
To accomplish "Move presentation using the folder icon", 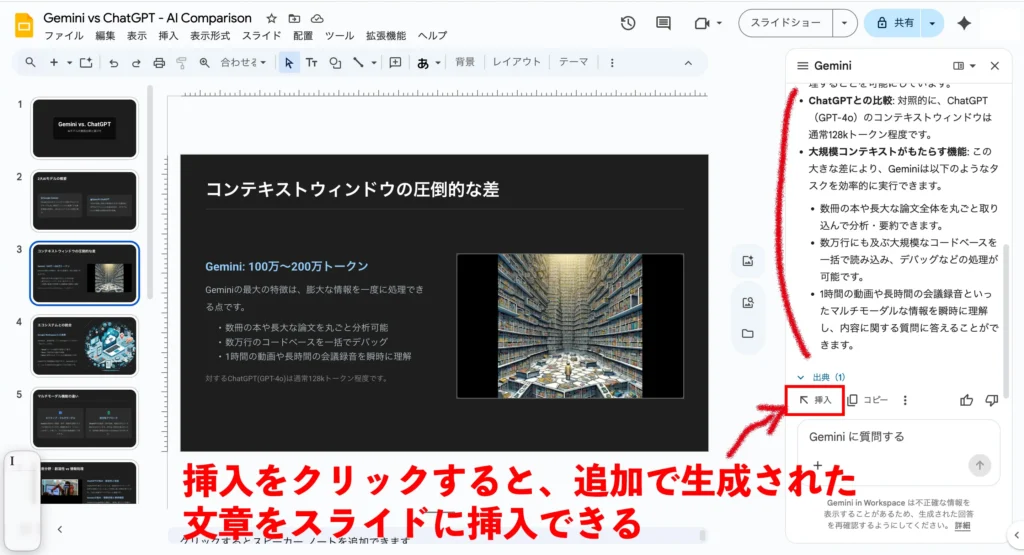I will click(x=295, y=18).
